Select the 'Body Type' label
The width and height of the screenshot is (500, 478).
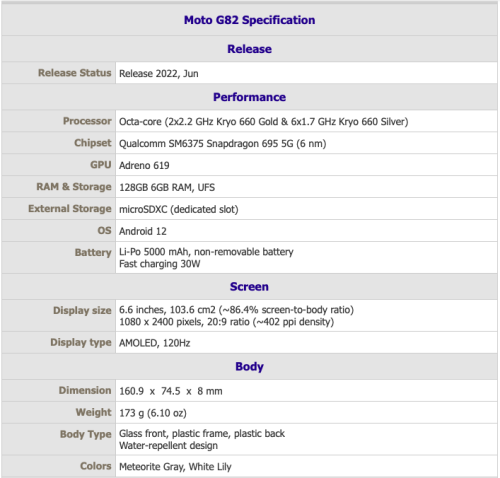tap(86, 434)
